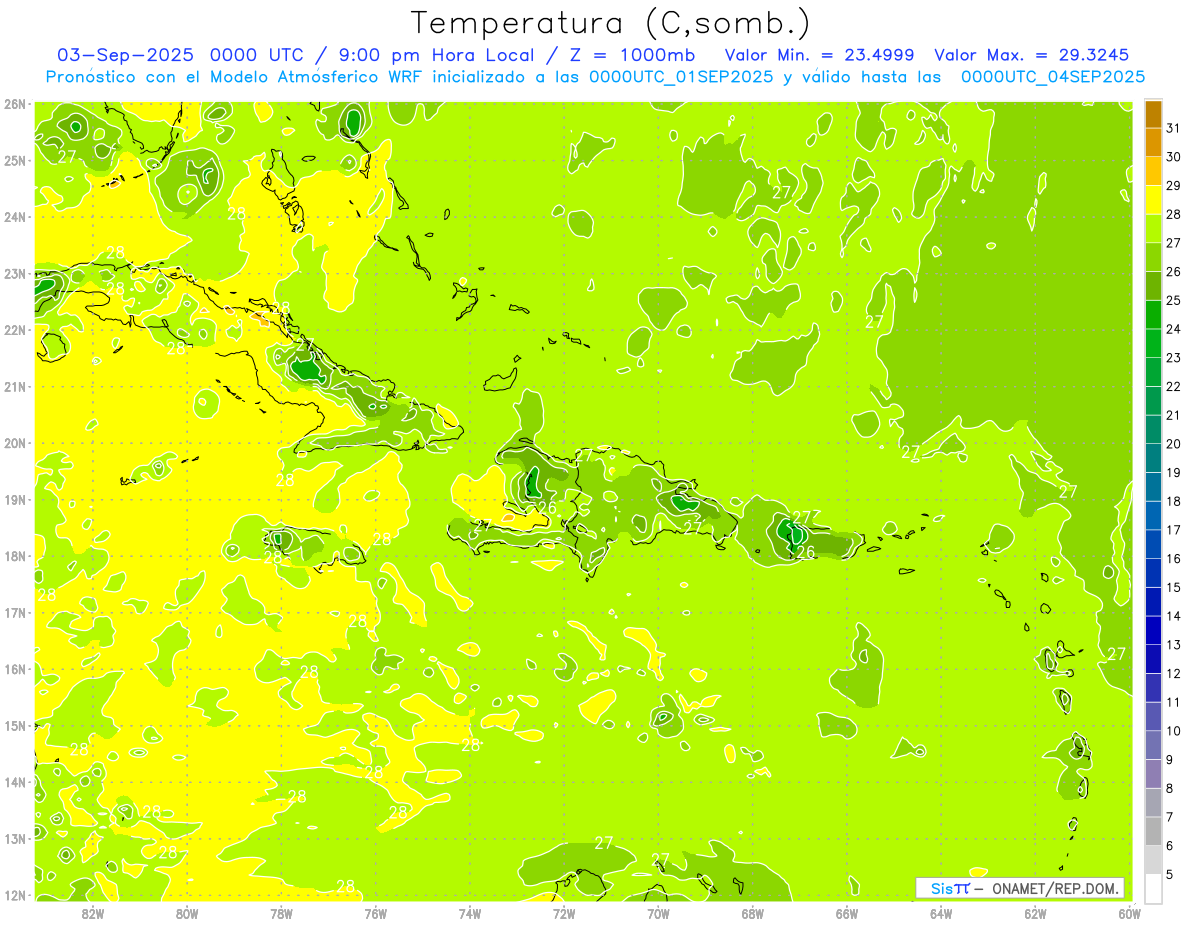Viewport: 1200px width, 927px height.
Task: Click the '23N' latitude axis label
Action: (x=14, y=273)
